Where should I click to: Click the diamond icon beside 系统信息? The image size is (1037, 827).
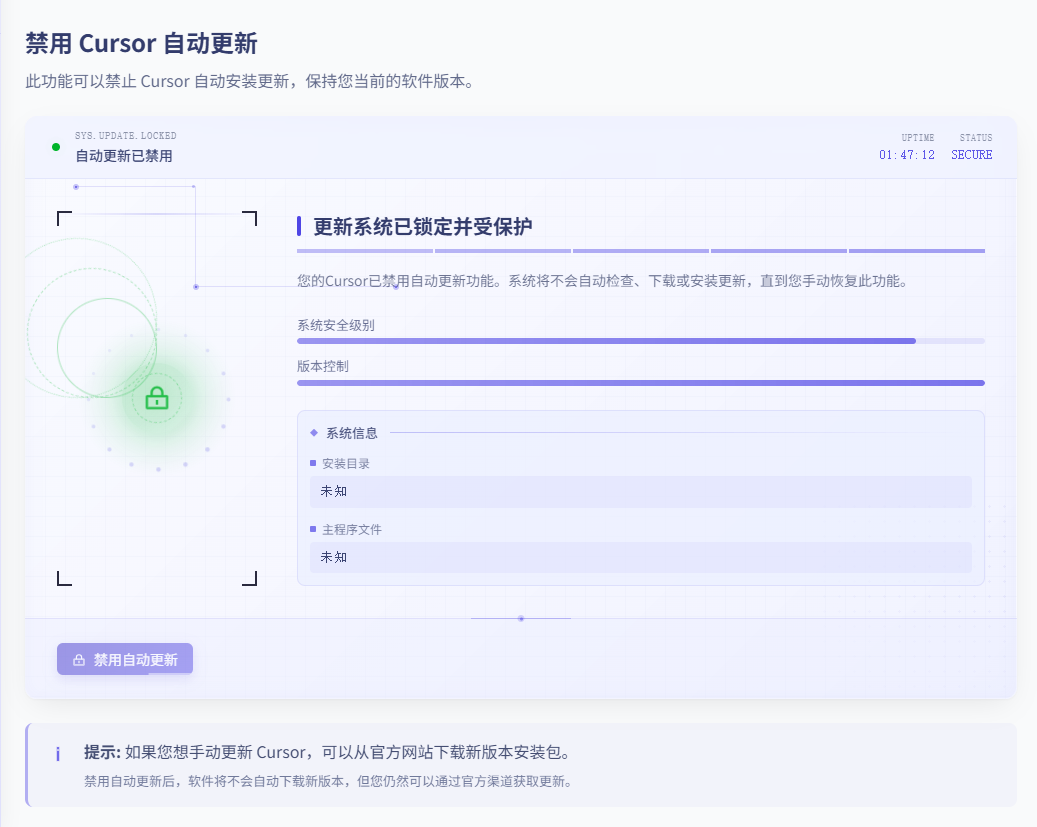pyautogui.click(x=314, y=433)
